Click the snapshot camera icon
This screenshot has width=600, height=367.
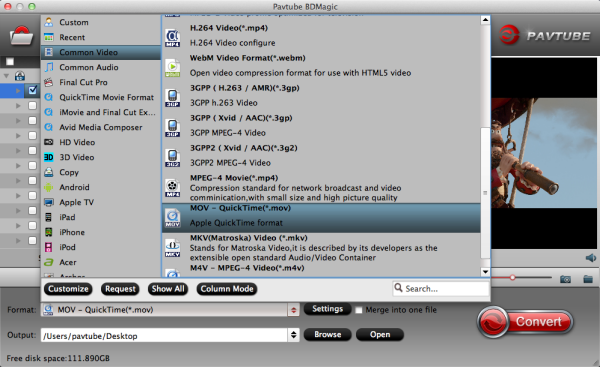[x=565, y=279]
